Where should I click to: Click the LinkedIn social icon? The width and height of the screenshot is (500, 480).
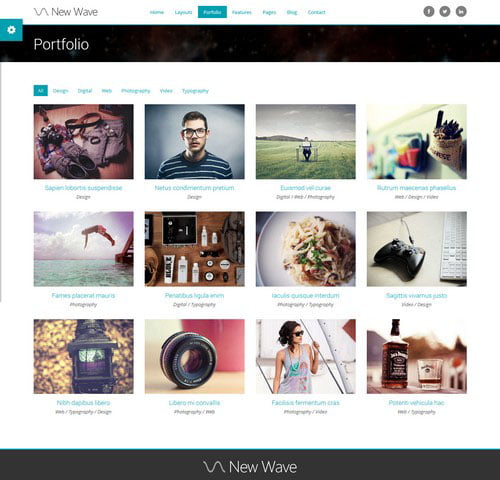(x=461, y=12)
